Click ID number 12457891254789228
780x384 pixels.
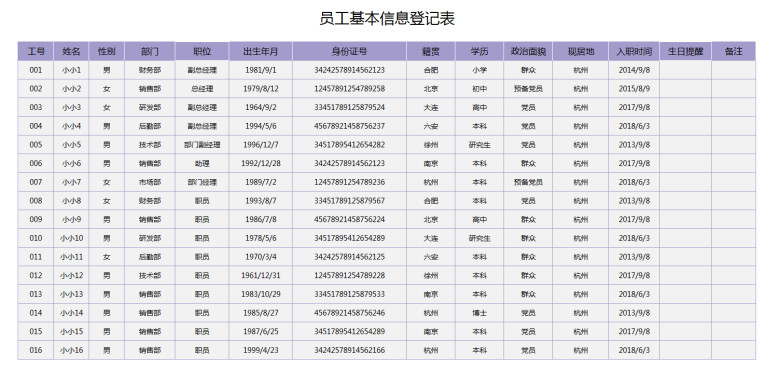click(x=349, y=276)
